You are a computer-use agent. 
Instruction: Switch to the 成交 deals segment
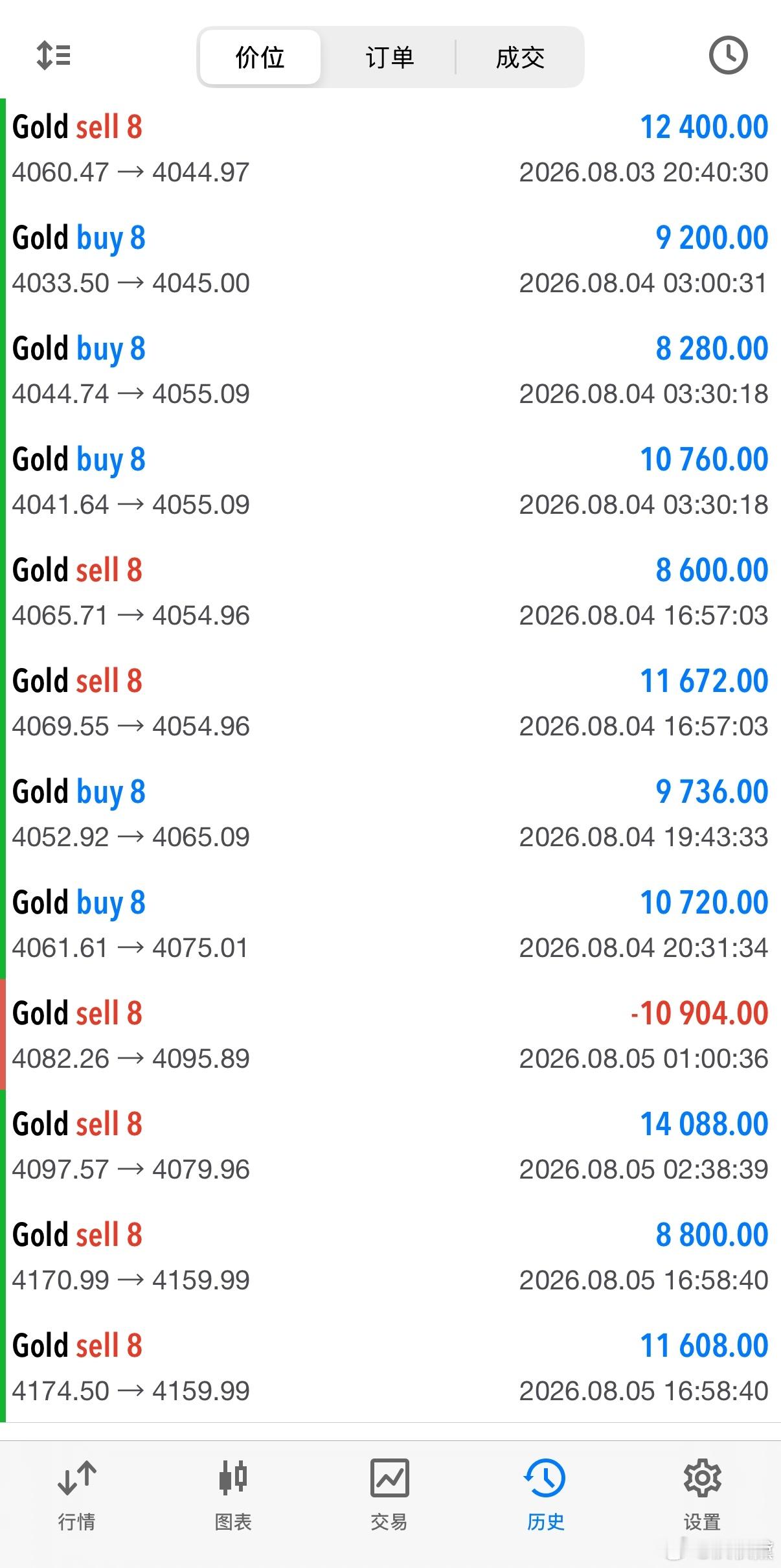(x=520, y=57)
